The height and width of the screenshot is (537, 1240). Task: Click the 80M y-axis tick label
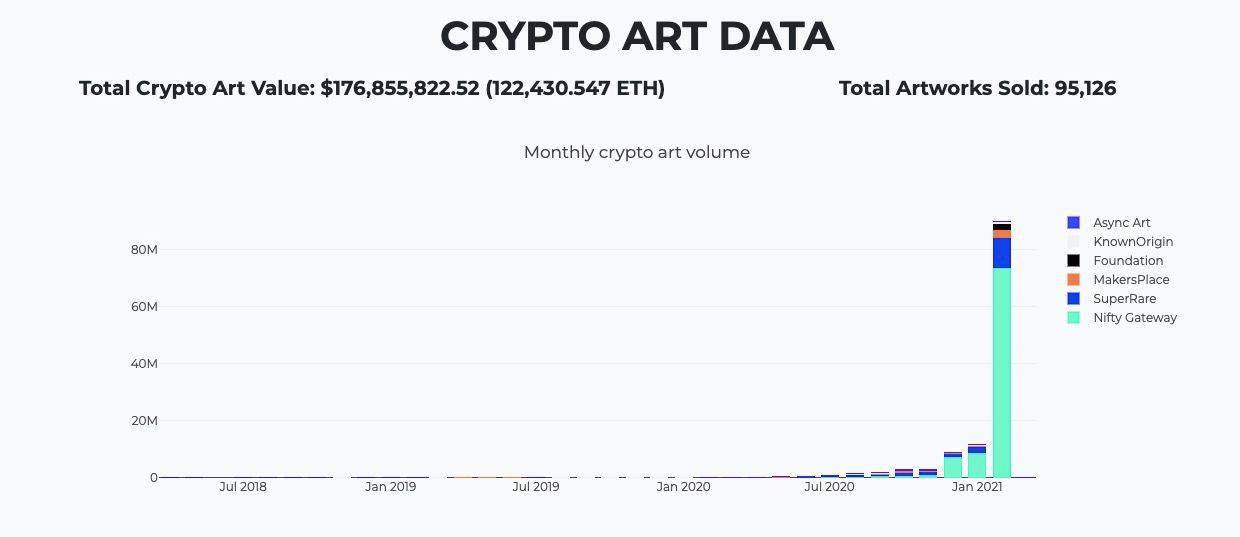[144, 249]
